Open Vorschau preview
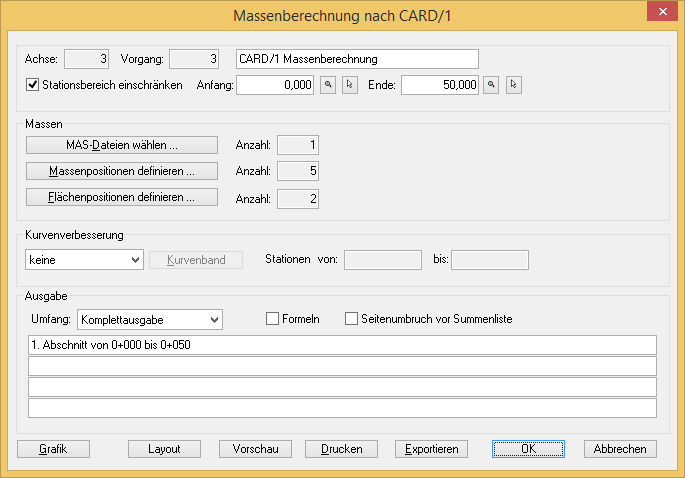The image size is (685, 478). (256, 449)
